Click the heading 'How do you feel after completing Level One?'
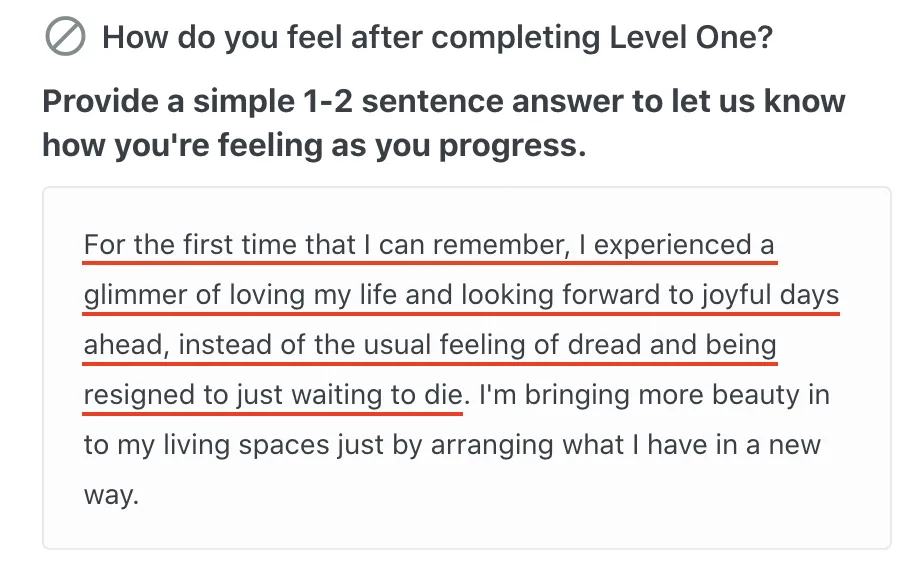 click(x=437, y=37)
